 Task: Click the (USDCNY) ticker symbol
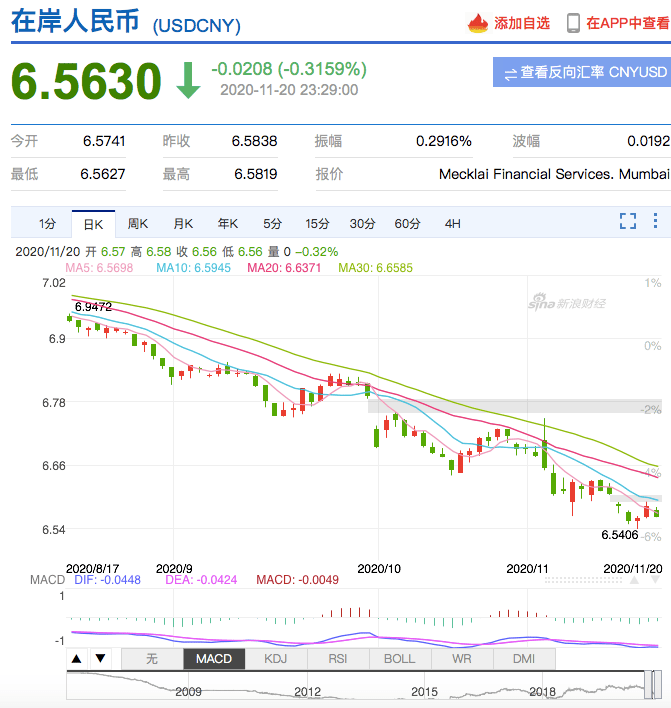(196, 26)
